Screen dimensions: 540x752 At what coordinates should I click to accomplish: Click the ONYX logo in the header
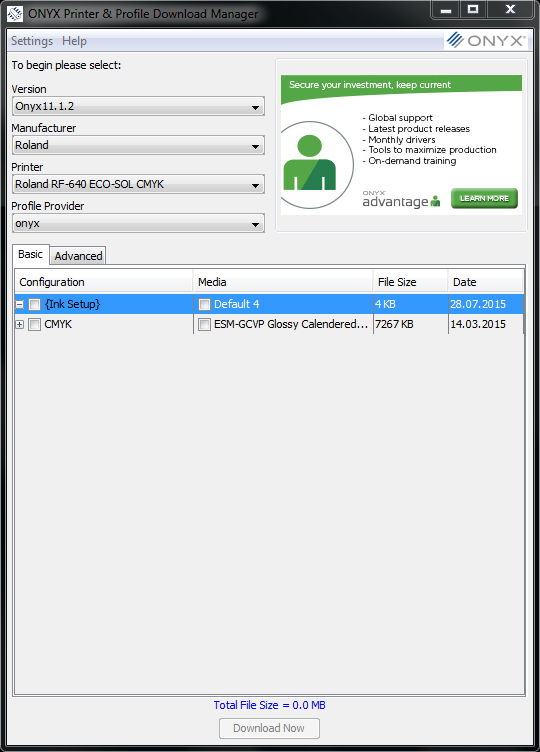click(485, 40)
